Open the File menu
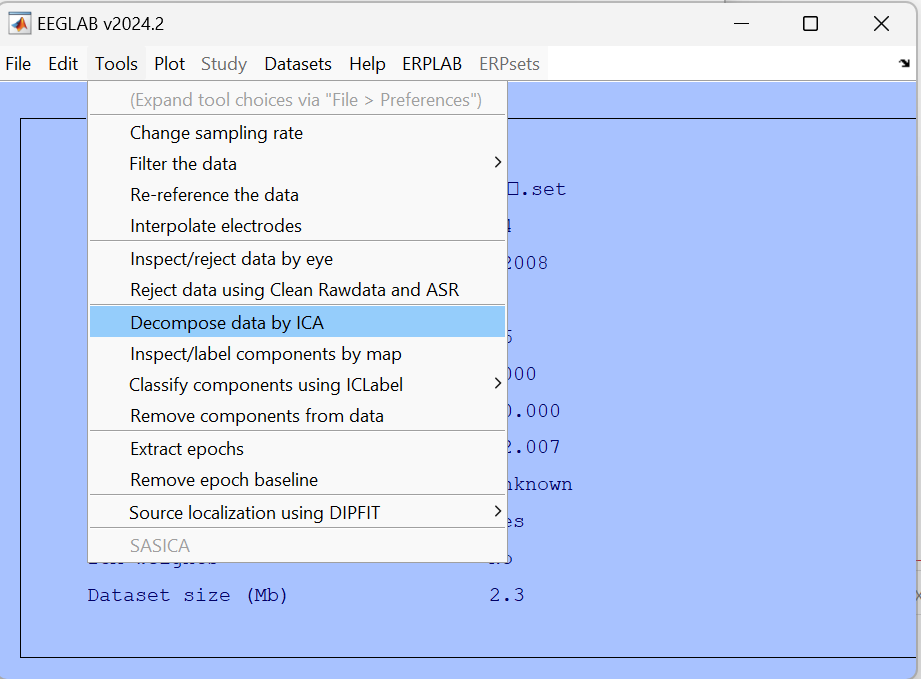 pyautogui.click(x=18, y=63)
